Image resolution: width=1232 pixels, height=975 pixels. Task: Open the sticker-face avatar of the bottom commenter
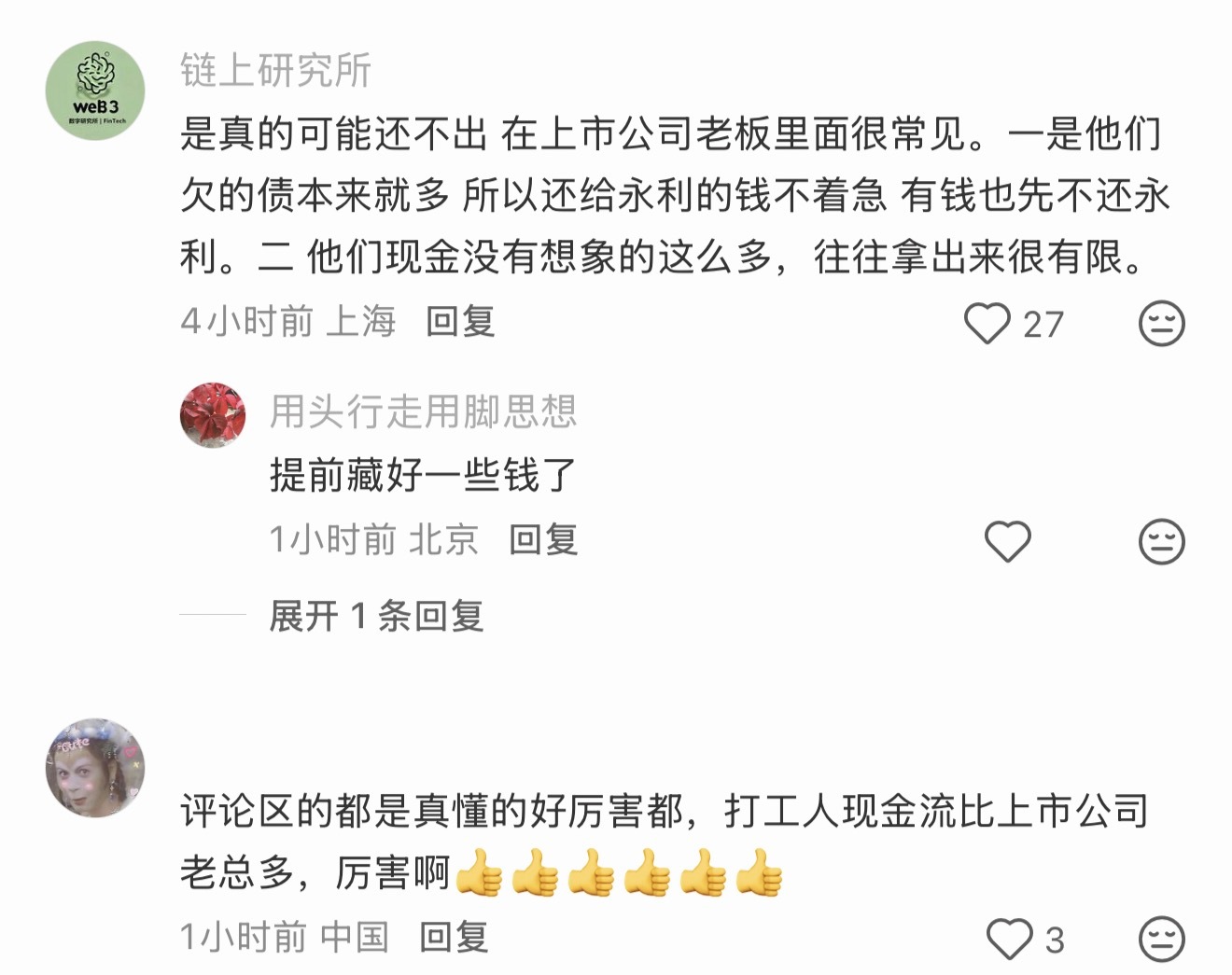[95, 768]
